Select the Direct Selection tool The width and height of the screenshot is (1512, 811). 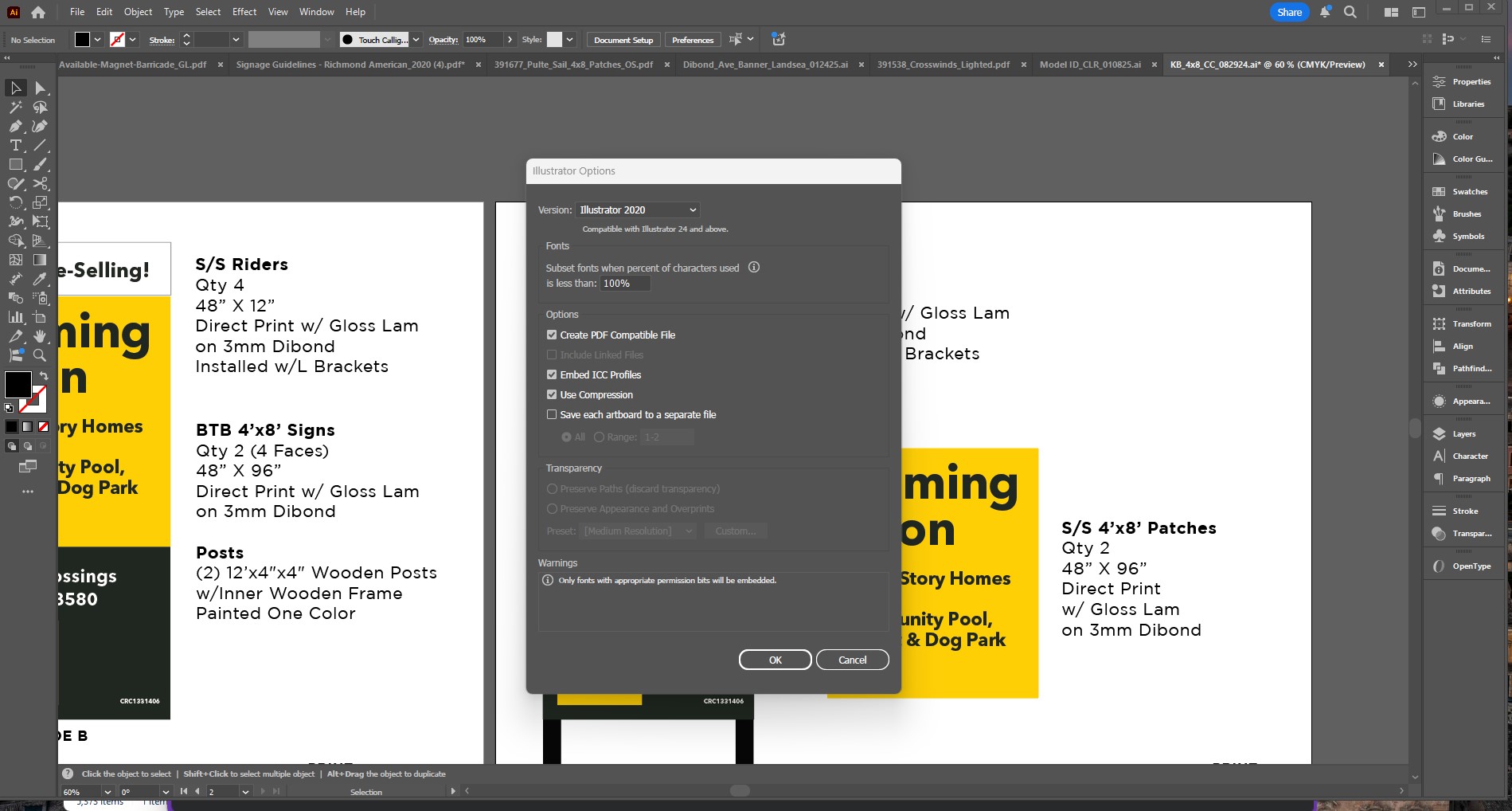41,88
